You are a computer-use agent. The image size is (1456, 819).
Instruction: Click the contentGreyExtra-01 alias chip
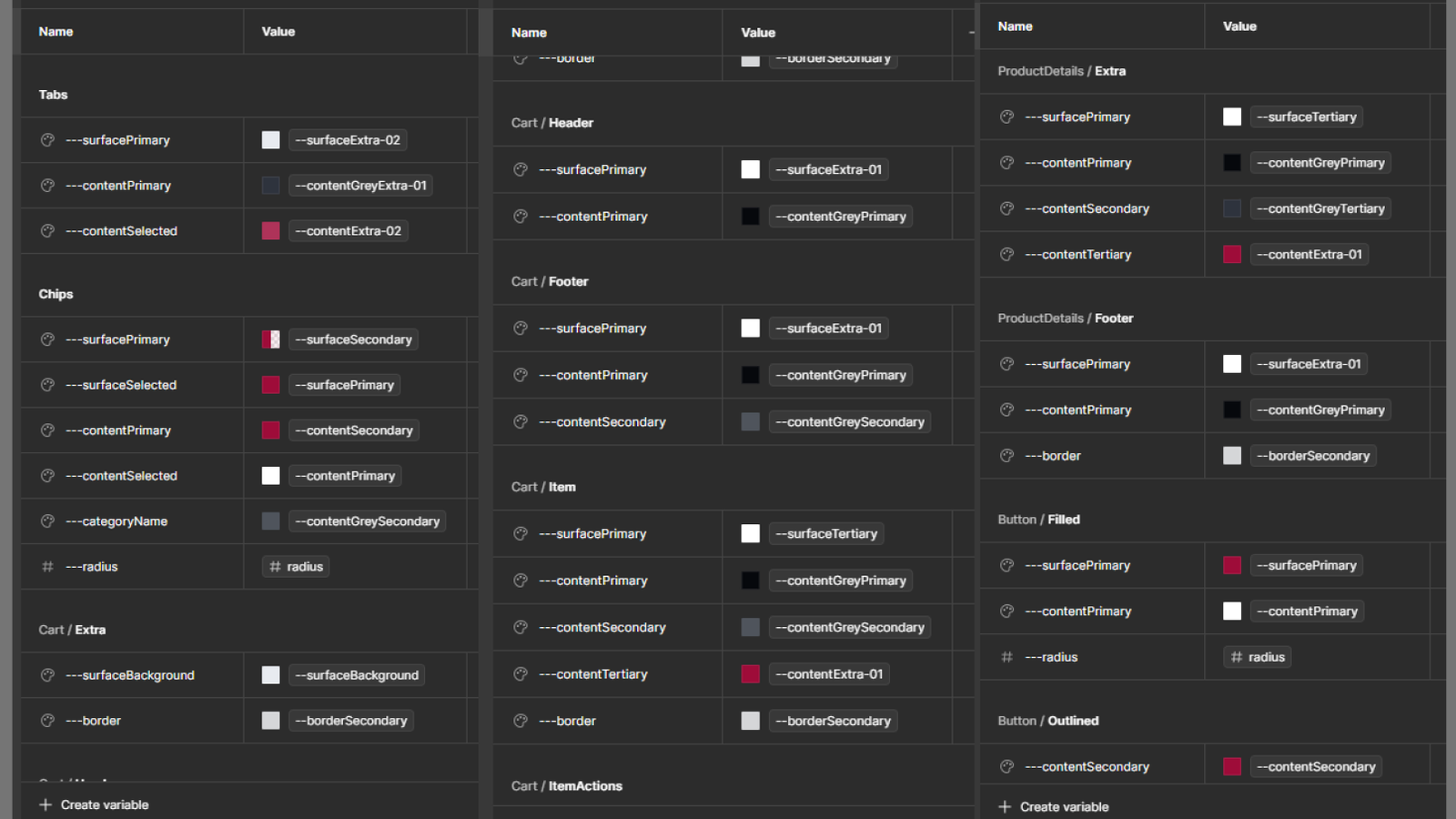[360, 186]
